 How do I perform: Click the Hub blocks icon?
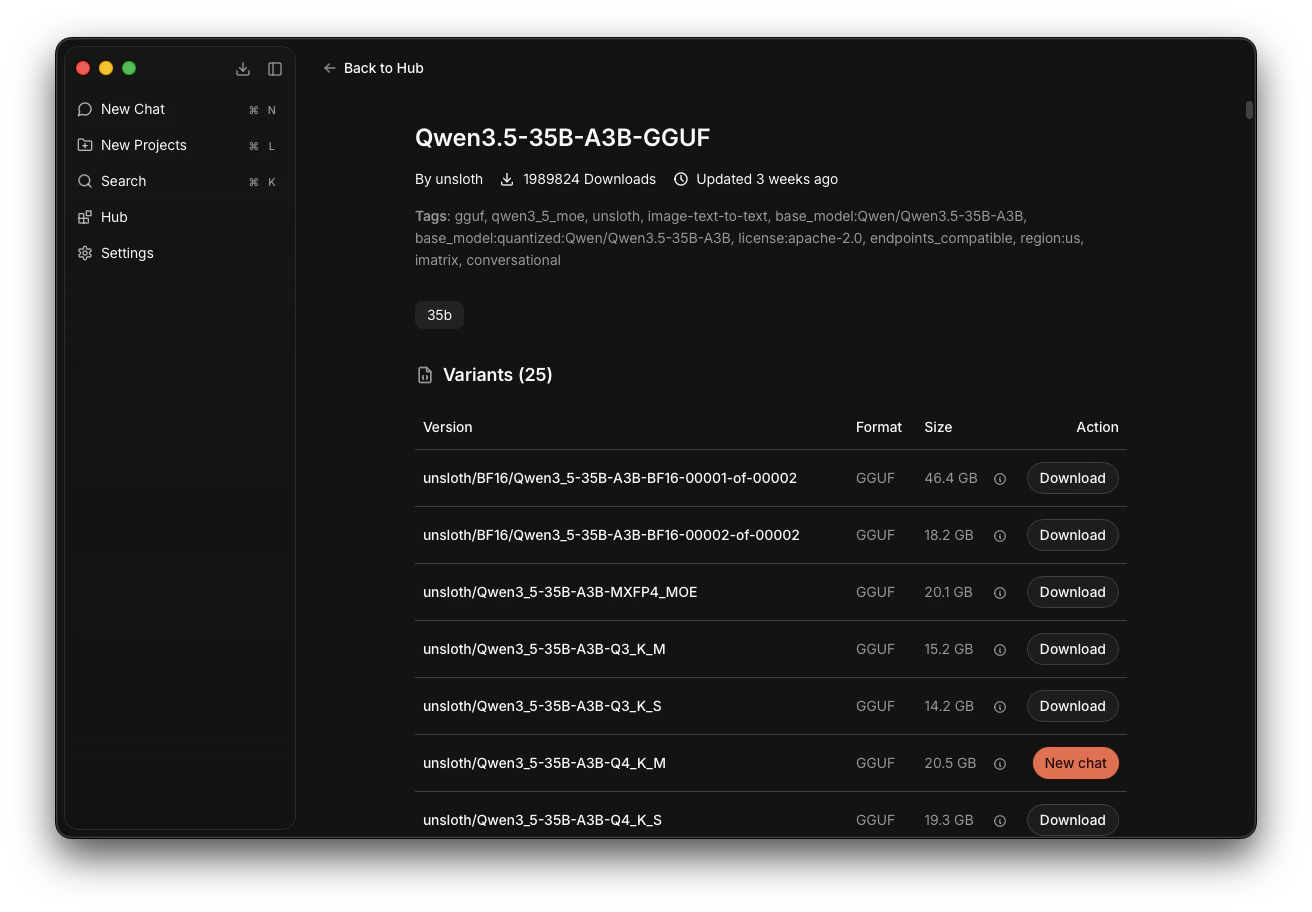coord(85,217)
